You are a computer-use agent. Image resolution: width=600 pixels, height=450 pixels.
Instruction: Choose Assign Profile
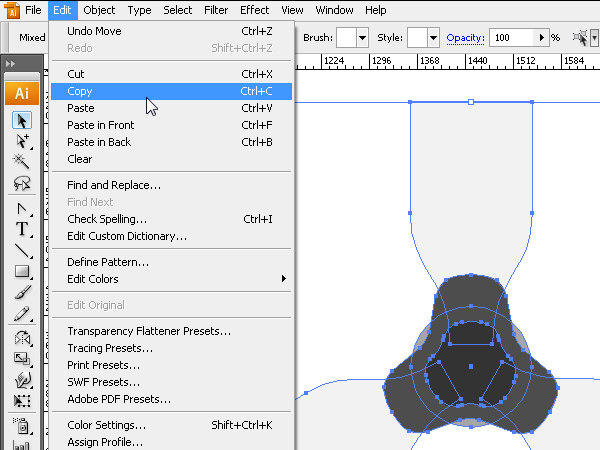click(171, 442)
